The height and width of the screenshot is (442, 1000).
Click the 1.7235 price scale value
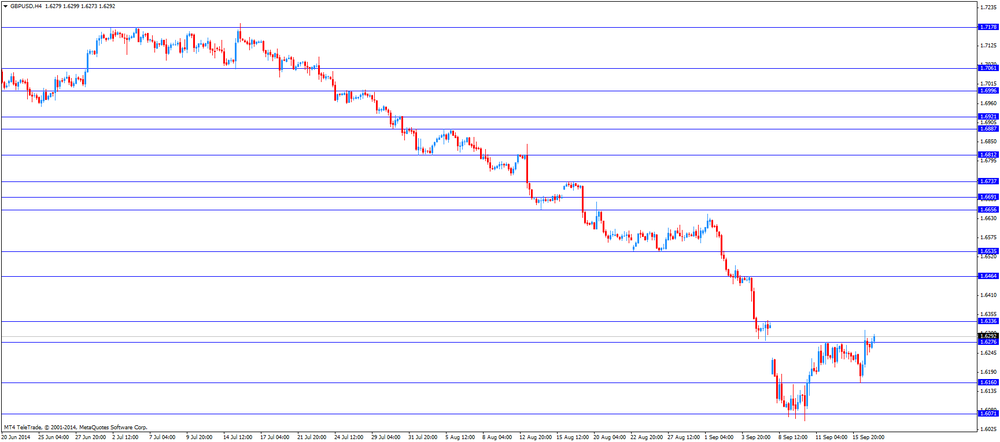point(987,8)
